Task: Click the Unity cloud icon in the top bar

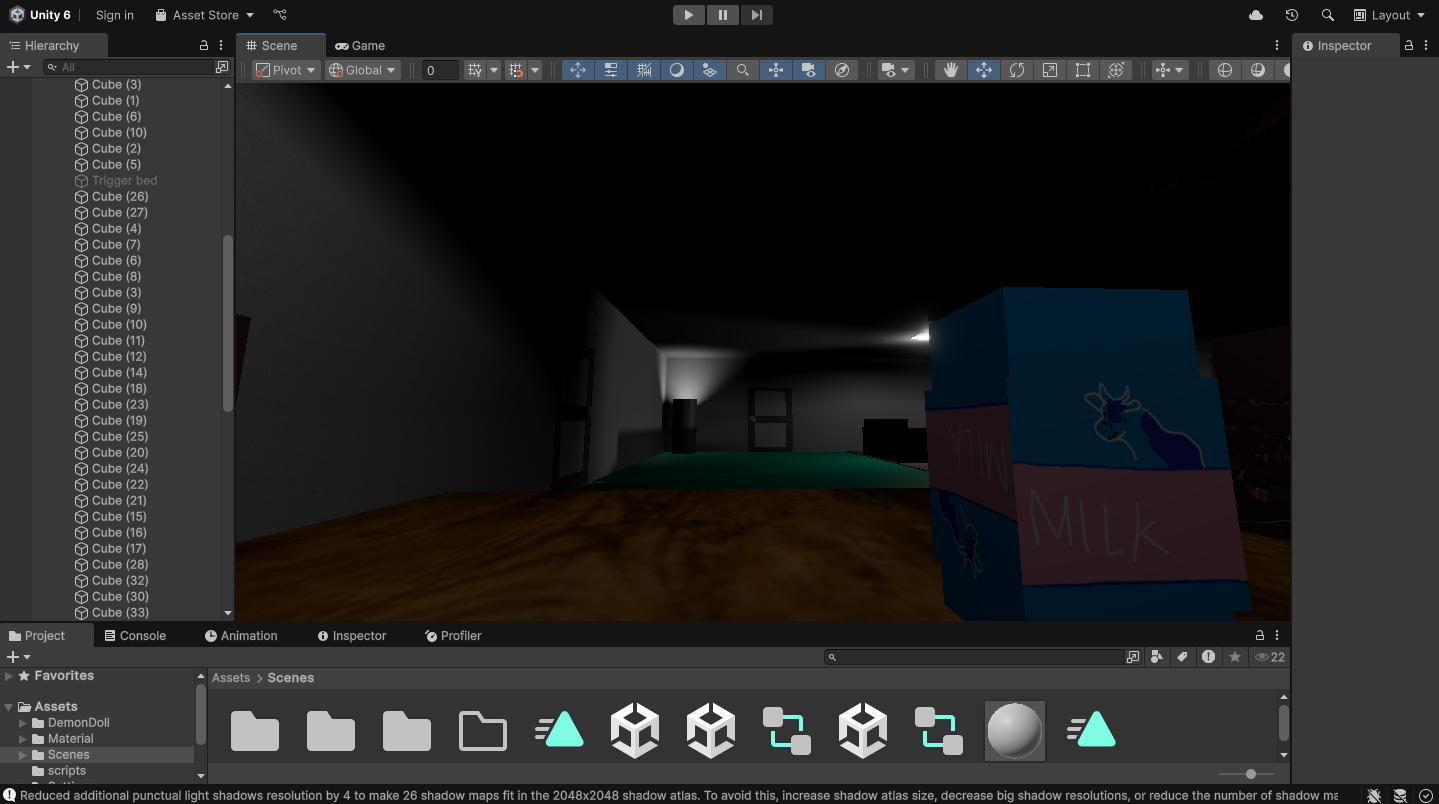Action: click(1256, 15)
